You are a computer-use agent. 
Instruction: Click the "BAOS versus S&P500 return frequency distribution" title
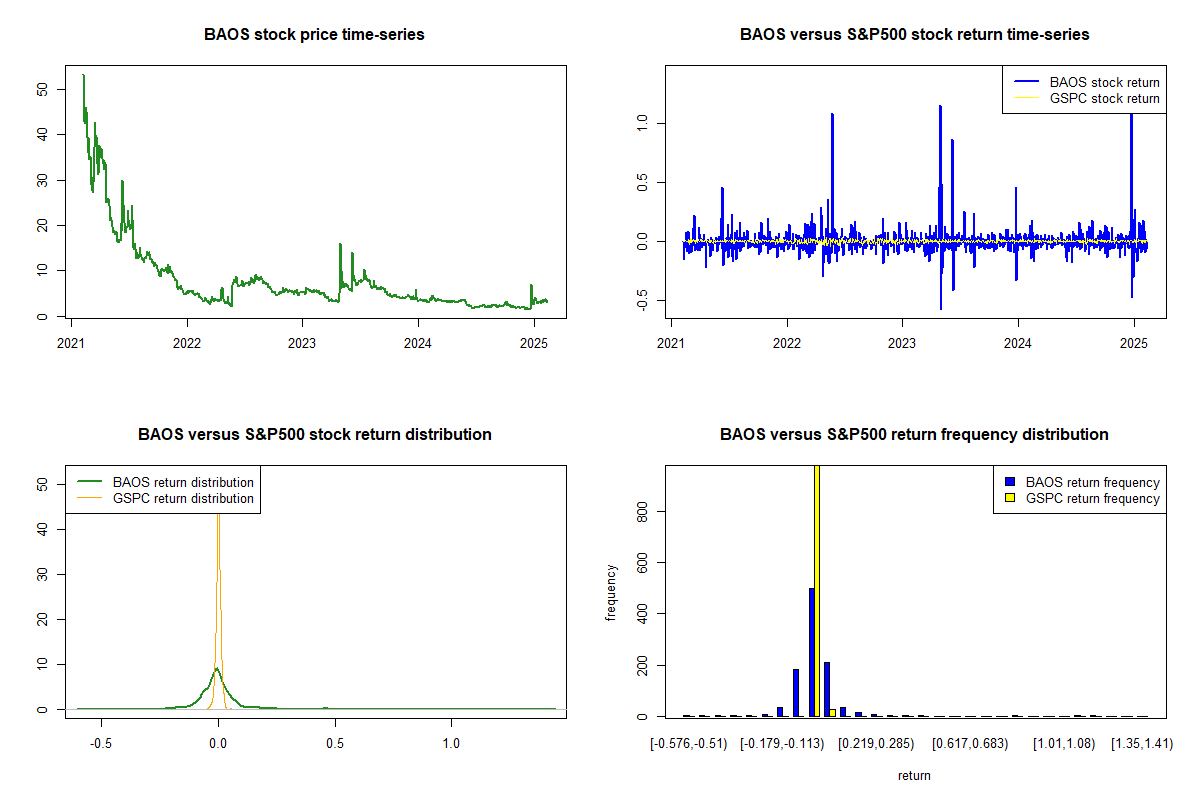pos(914,435)
